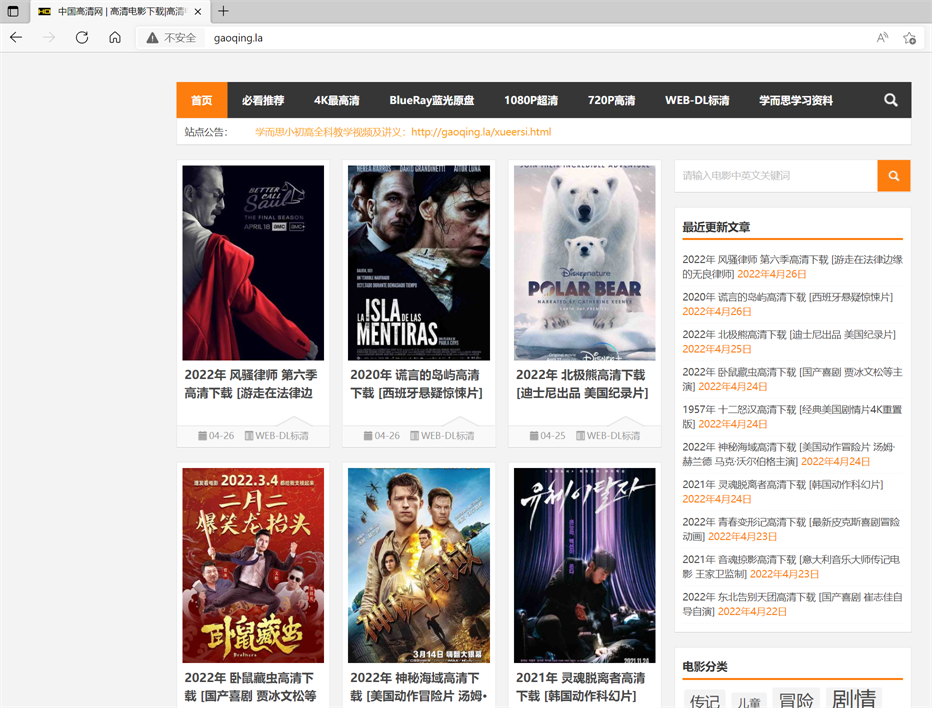This screenshot has height=708, width=932.
Task: Close the 中国高清网 browser tab
Action: pos(198,11)
